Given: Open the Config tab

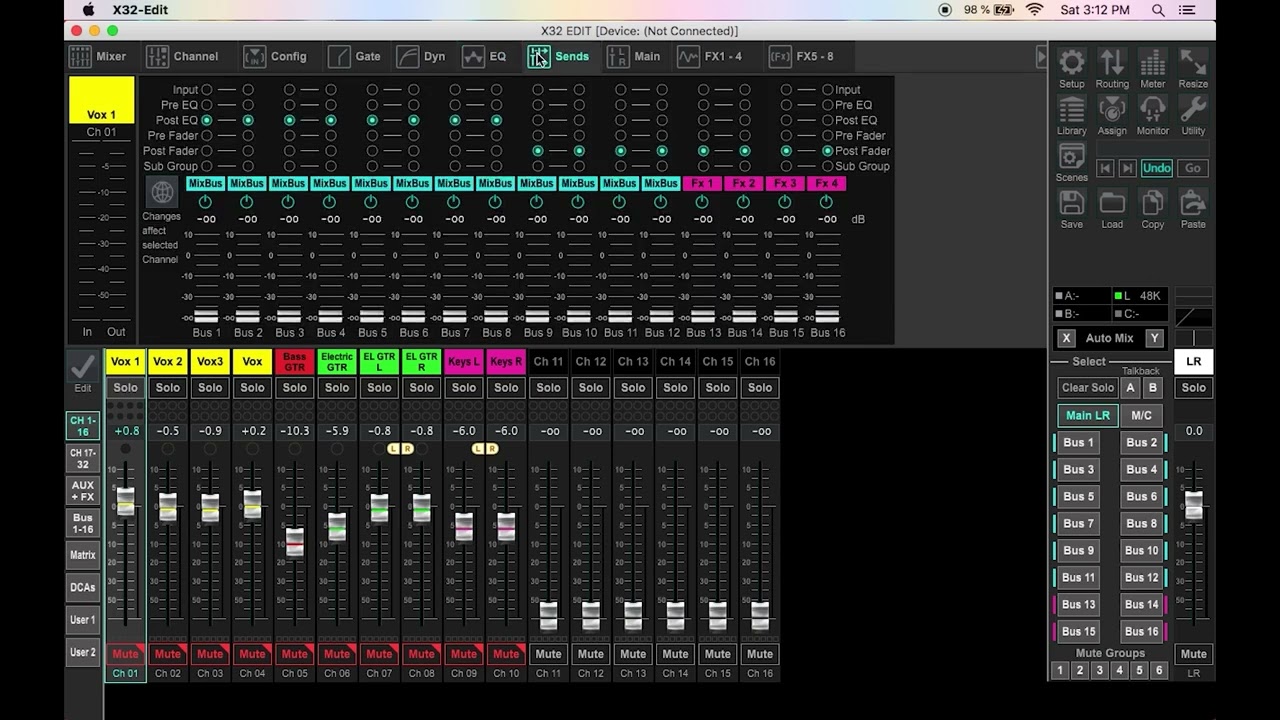Looking at the screenshot, I should pyautogui.click(x=275, y=56).
